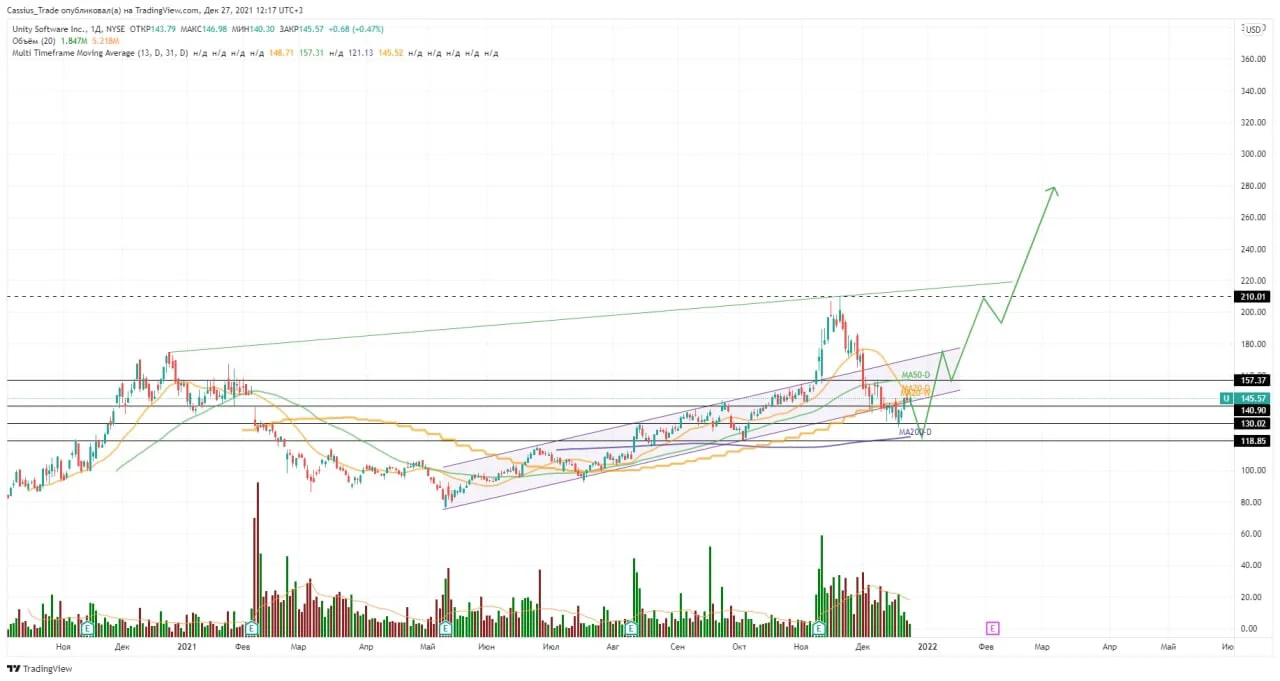This screenshot has height=681, width=1280.
Task: Click the earliest earnings E marker near November 2020
Action: (x=87, y=628)
